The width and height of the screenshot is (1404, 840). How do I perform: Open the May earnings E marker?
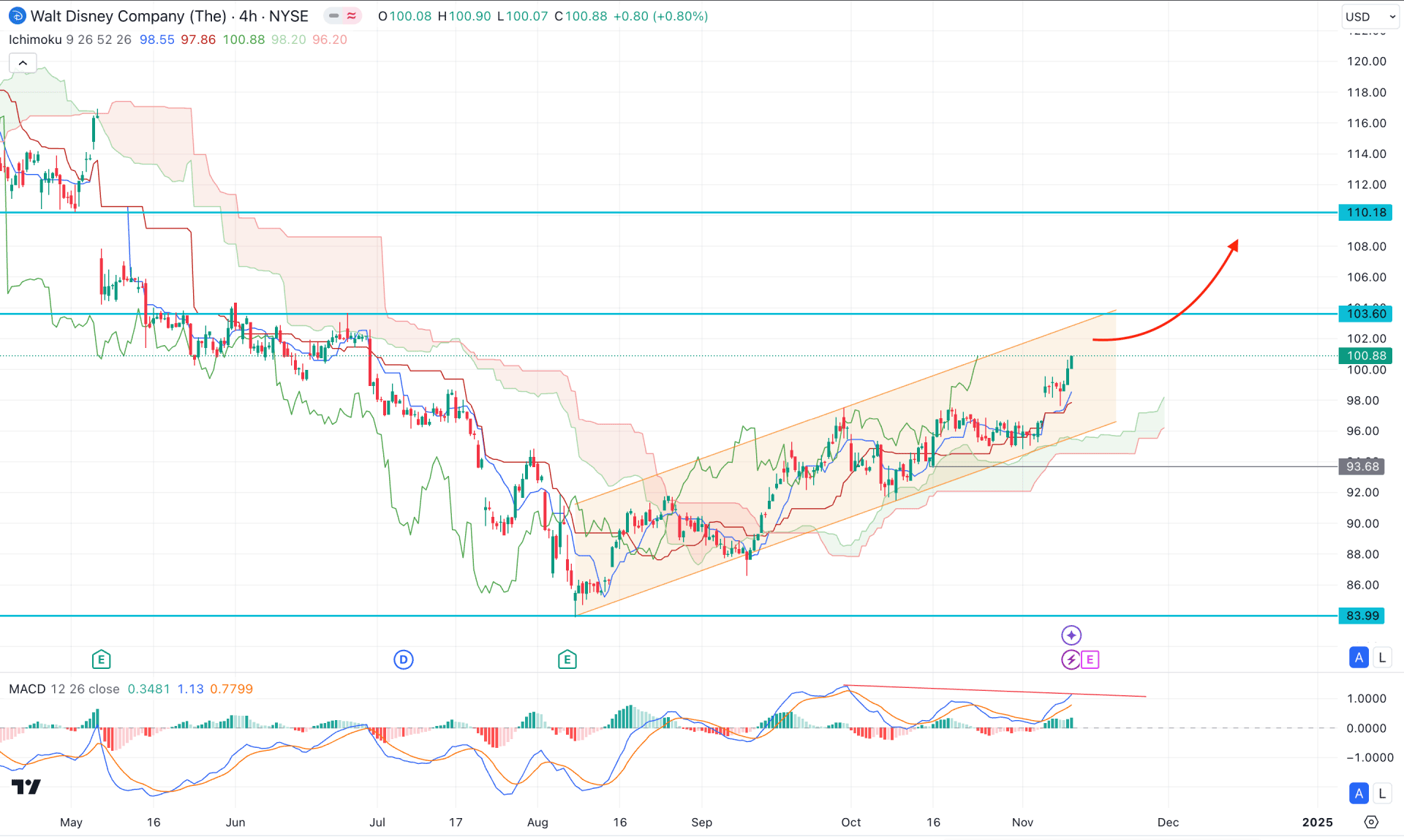tap(101, 659)
